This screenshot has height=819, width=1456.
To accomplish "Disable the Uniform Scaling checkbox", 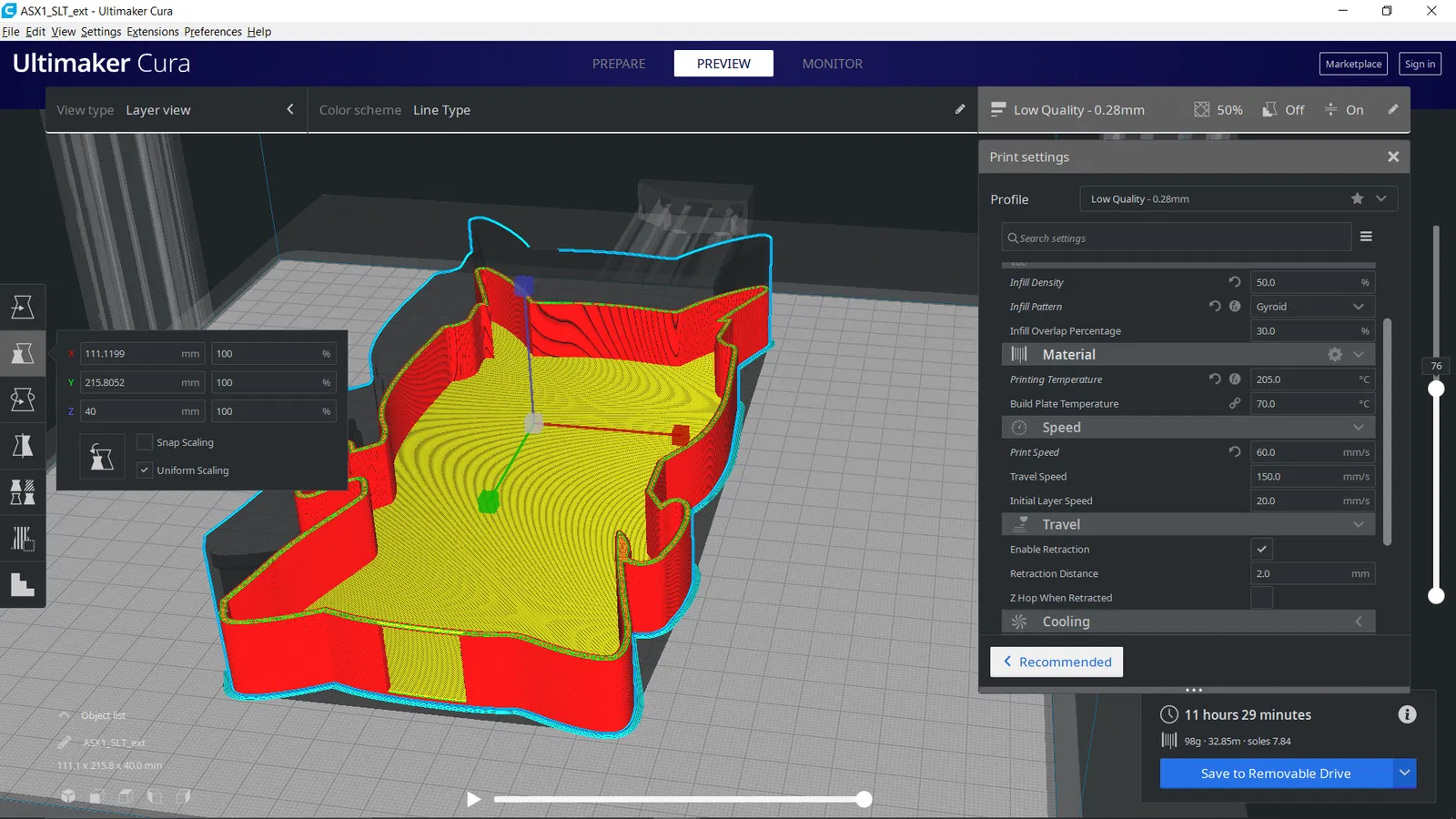I will pyautogui.click(x=145, y=470).
